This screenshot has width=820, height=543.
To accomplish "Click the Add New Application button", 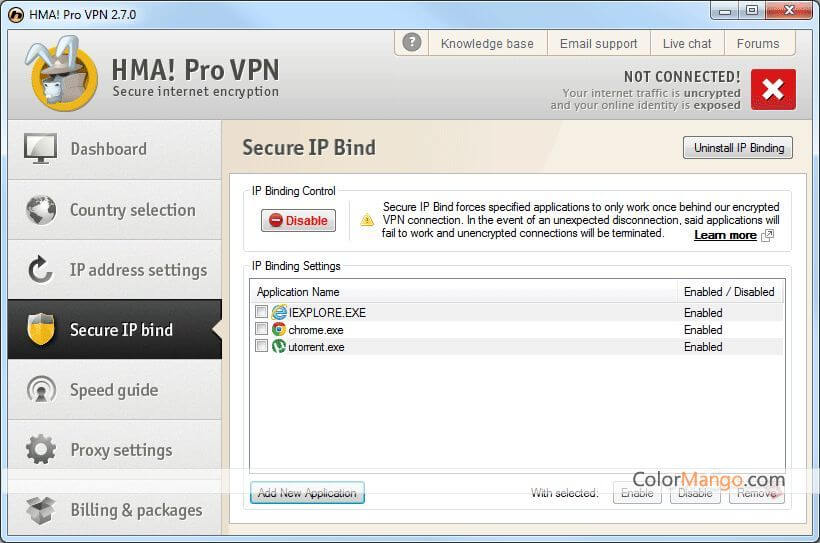I will click(x=307, y=493).
